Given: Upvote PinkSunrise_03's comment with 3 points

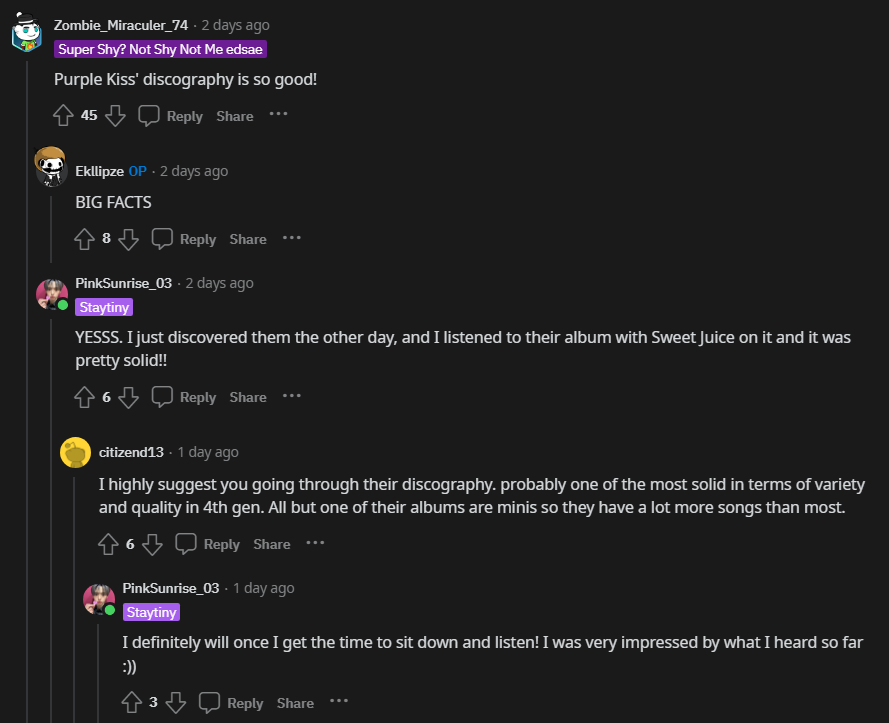Looking at the screenshot, I should point(132,703).
